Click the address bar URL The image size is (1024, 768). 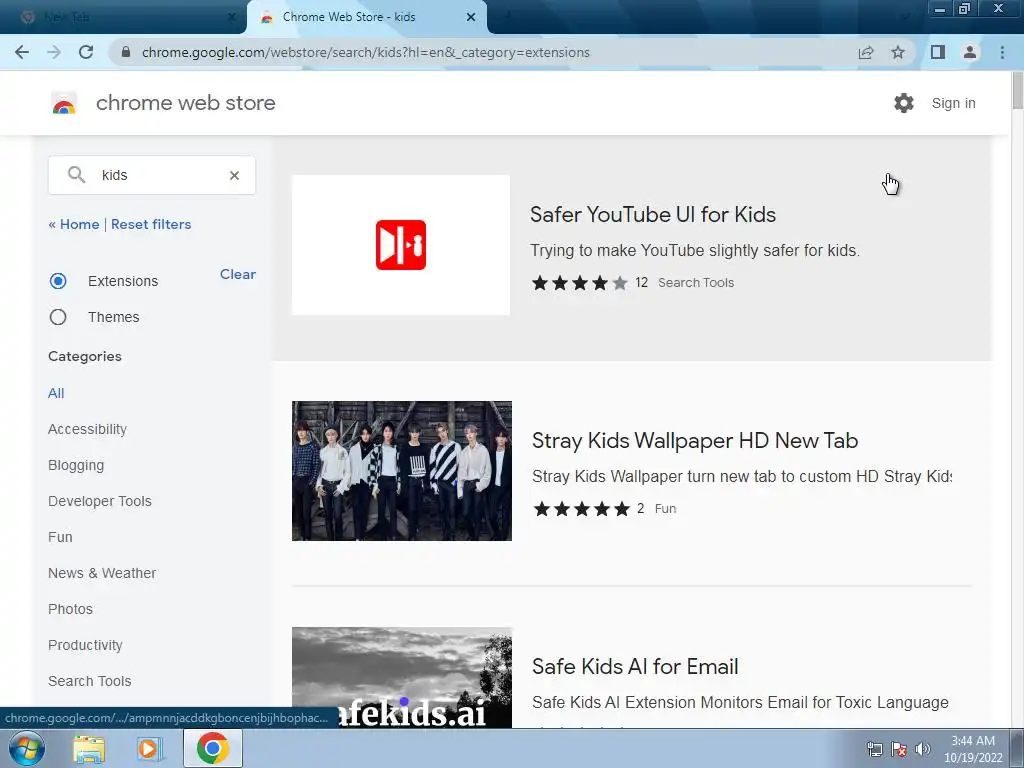tap(366, 52)
